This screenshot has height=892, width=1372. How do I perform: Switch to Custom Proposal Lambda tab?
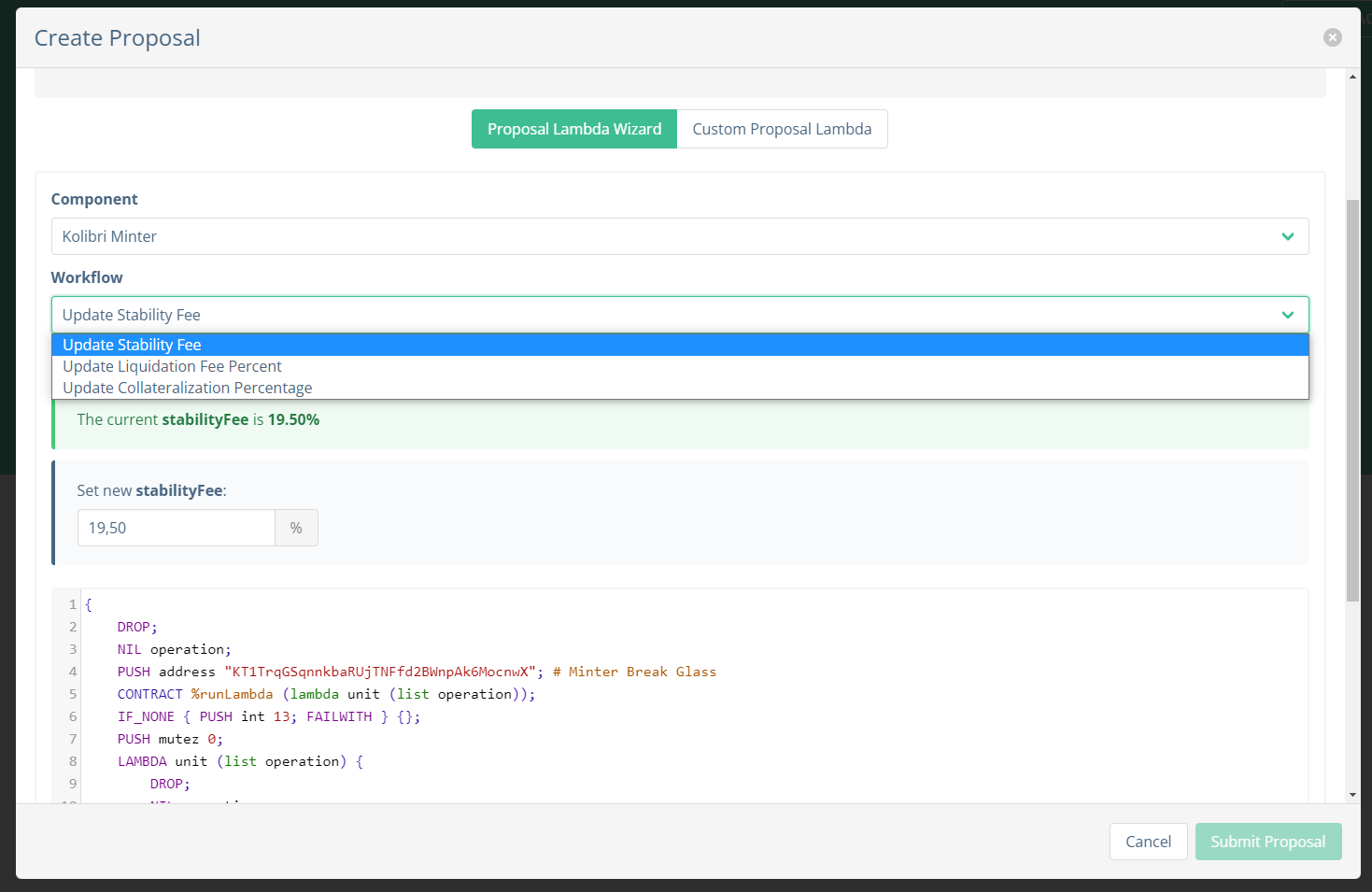tap(782, 129)
